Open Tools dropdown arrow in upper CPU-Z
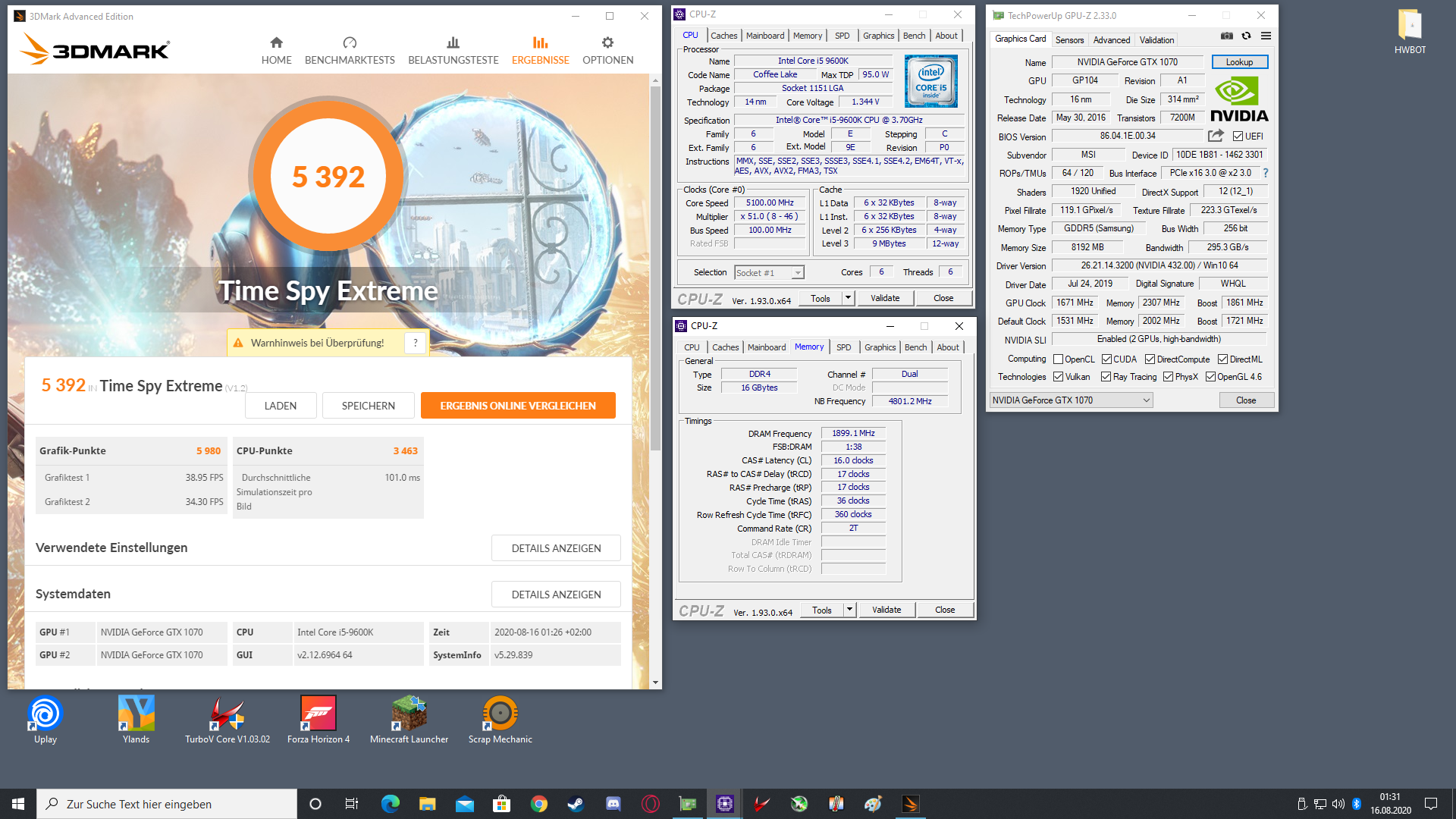The image size is (1456, 819). click(848, 298)
